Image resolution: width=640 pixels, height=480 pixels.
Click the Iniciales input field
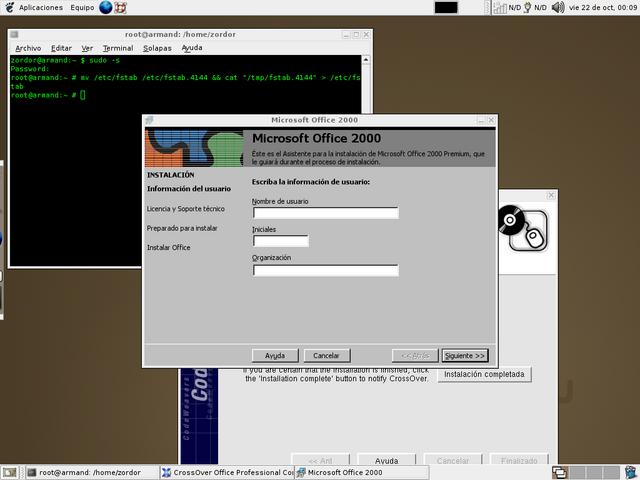[x=280, y=241]
